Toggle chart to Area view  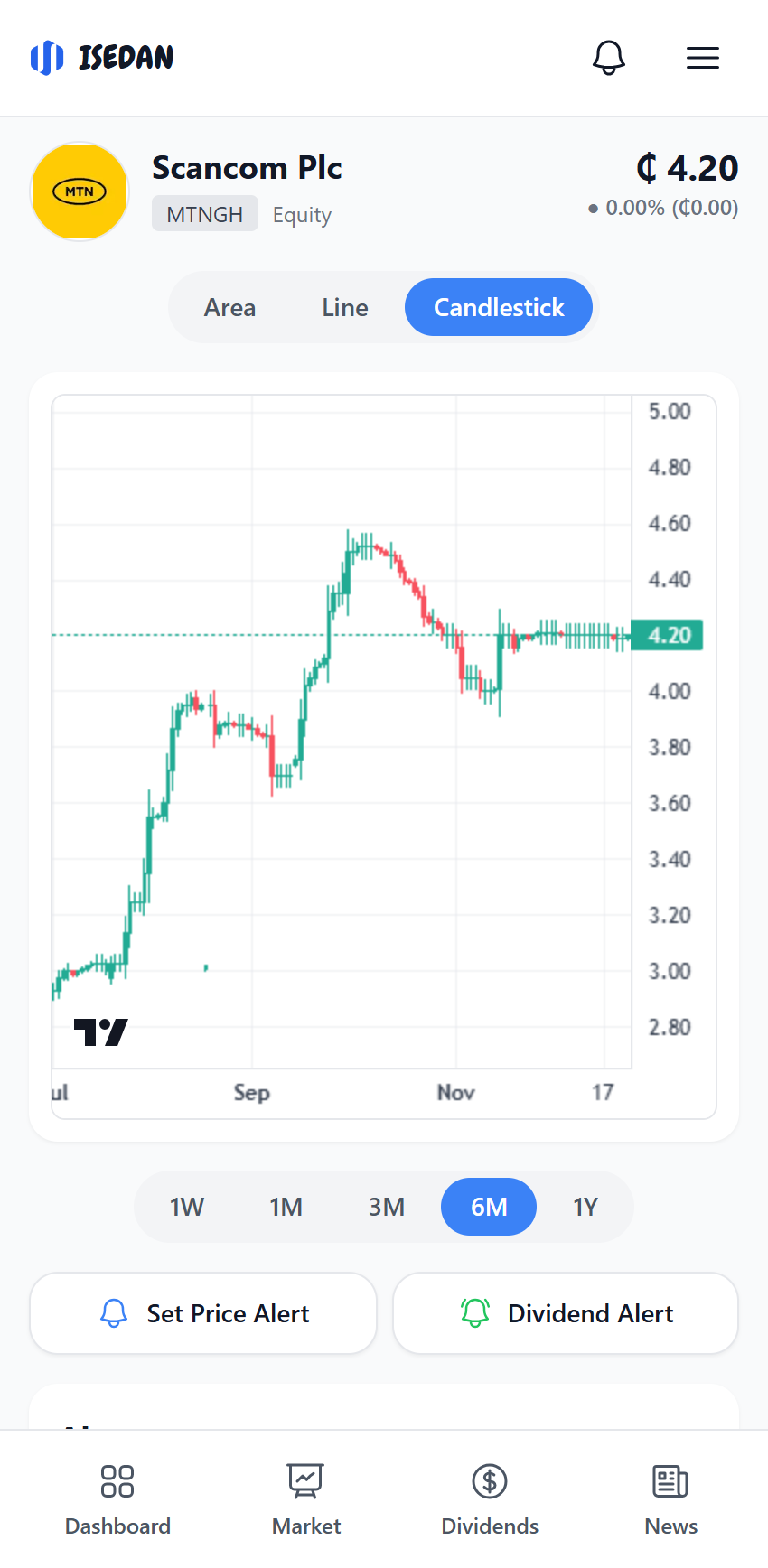point(229,307)
